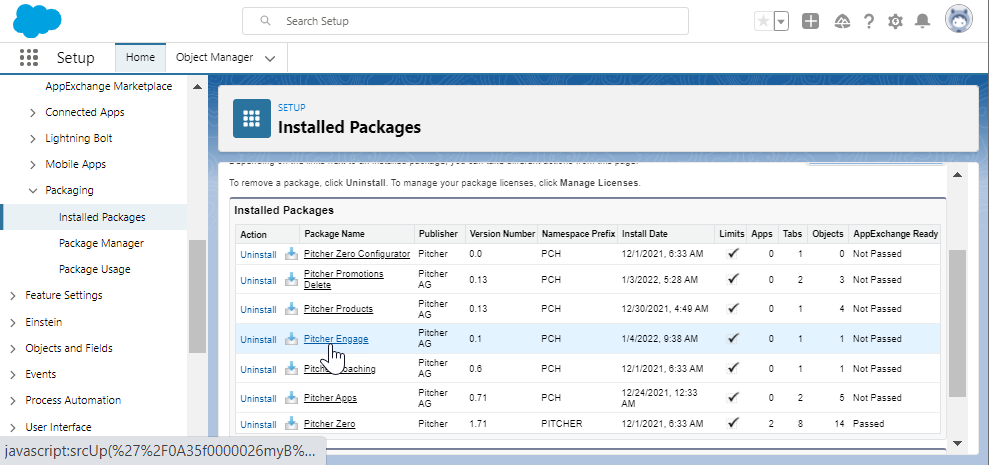Click download icon beside Pitcher Products
The image size is (989, 465).
[x=291, y=309]
